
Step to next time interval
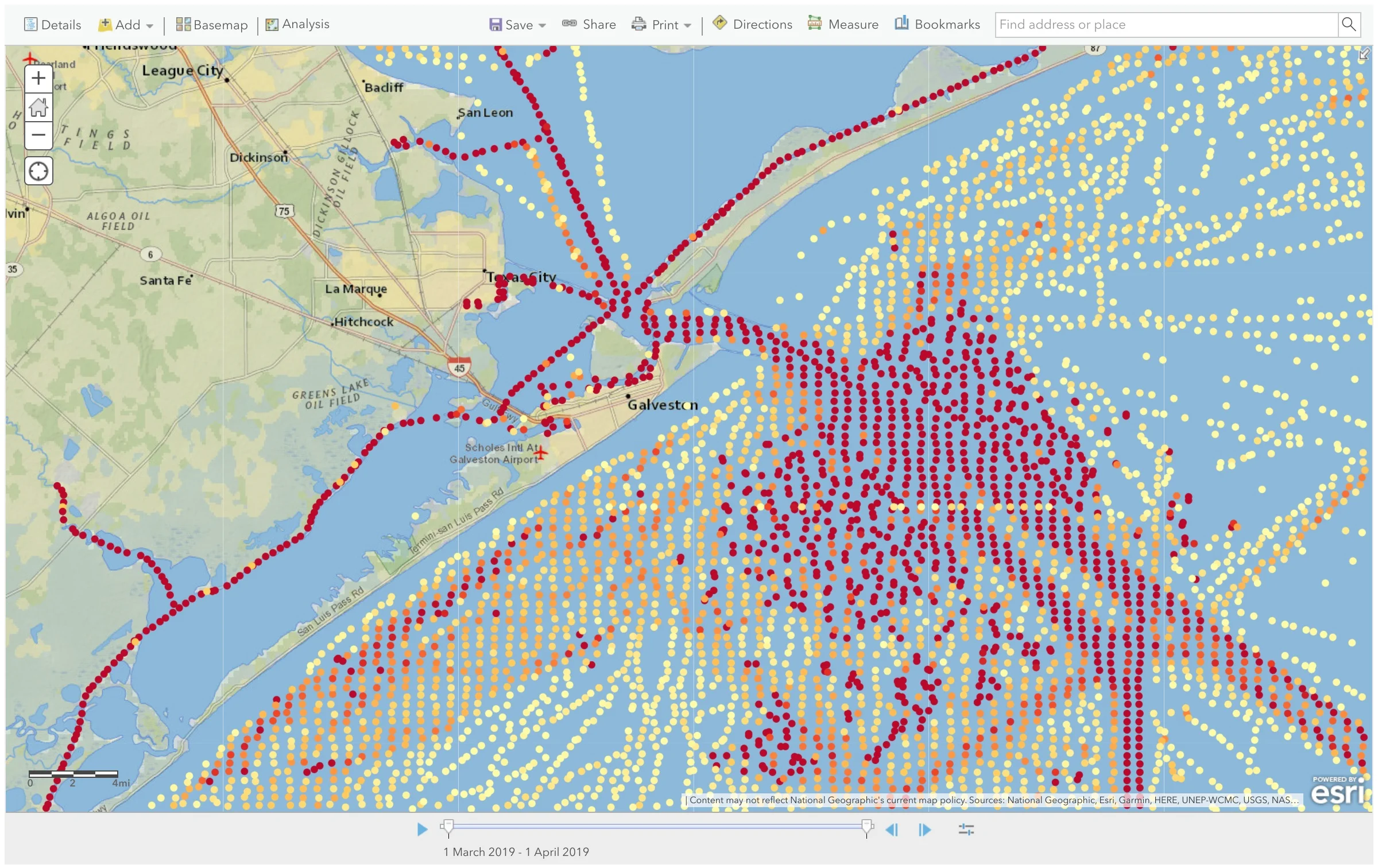coord(924,829)
